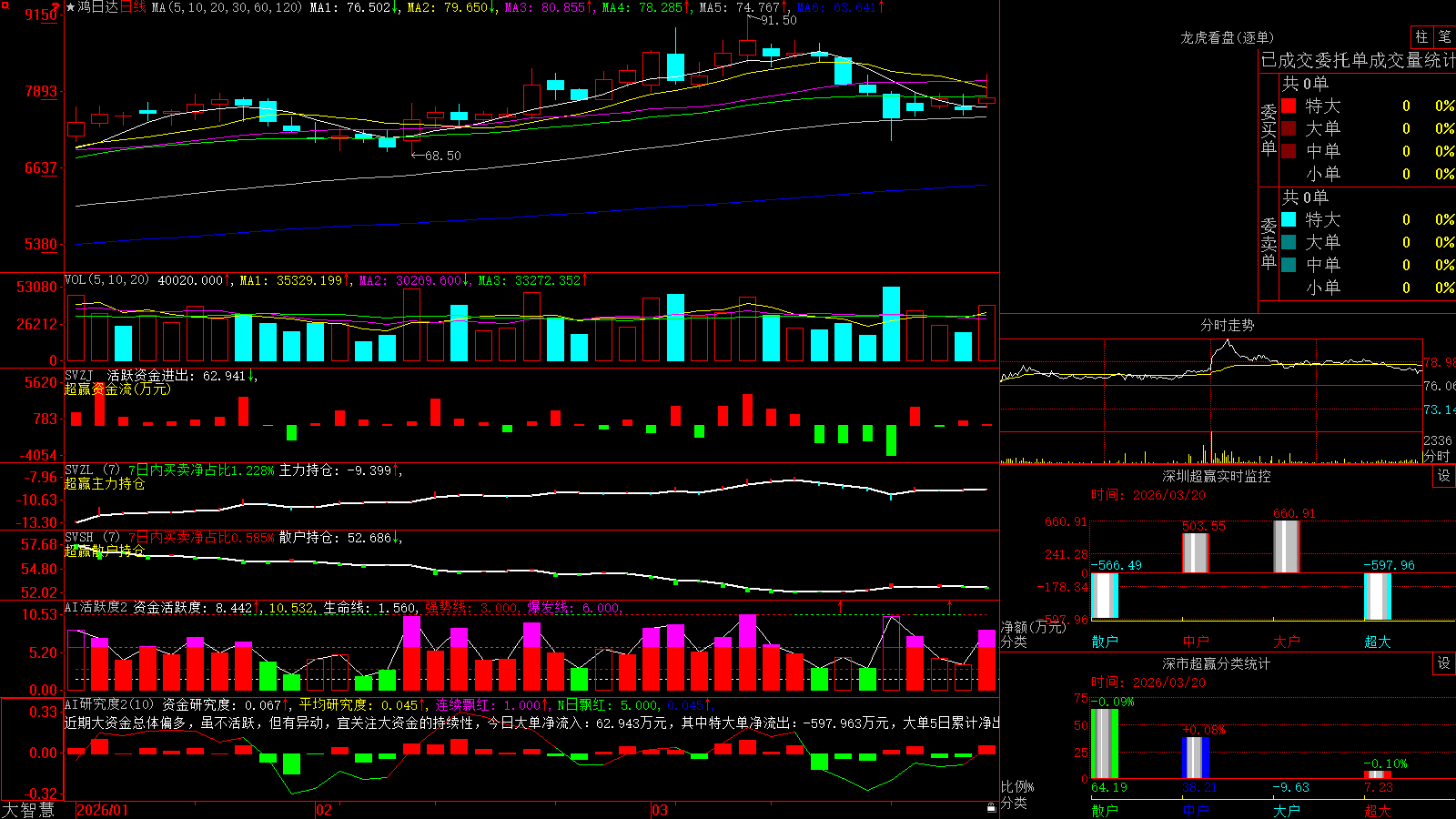Image resolution: width=1456 pixels, height=819 pixels.
Task: Open VOL(5,10,20) indicator parameters
Action: pyautogui.click(x=106, y=280)
